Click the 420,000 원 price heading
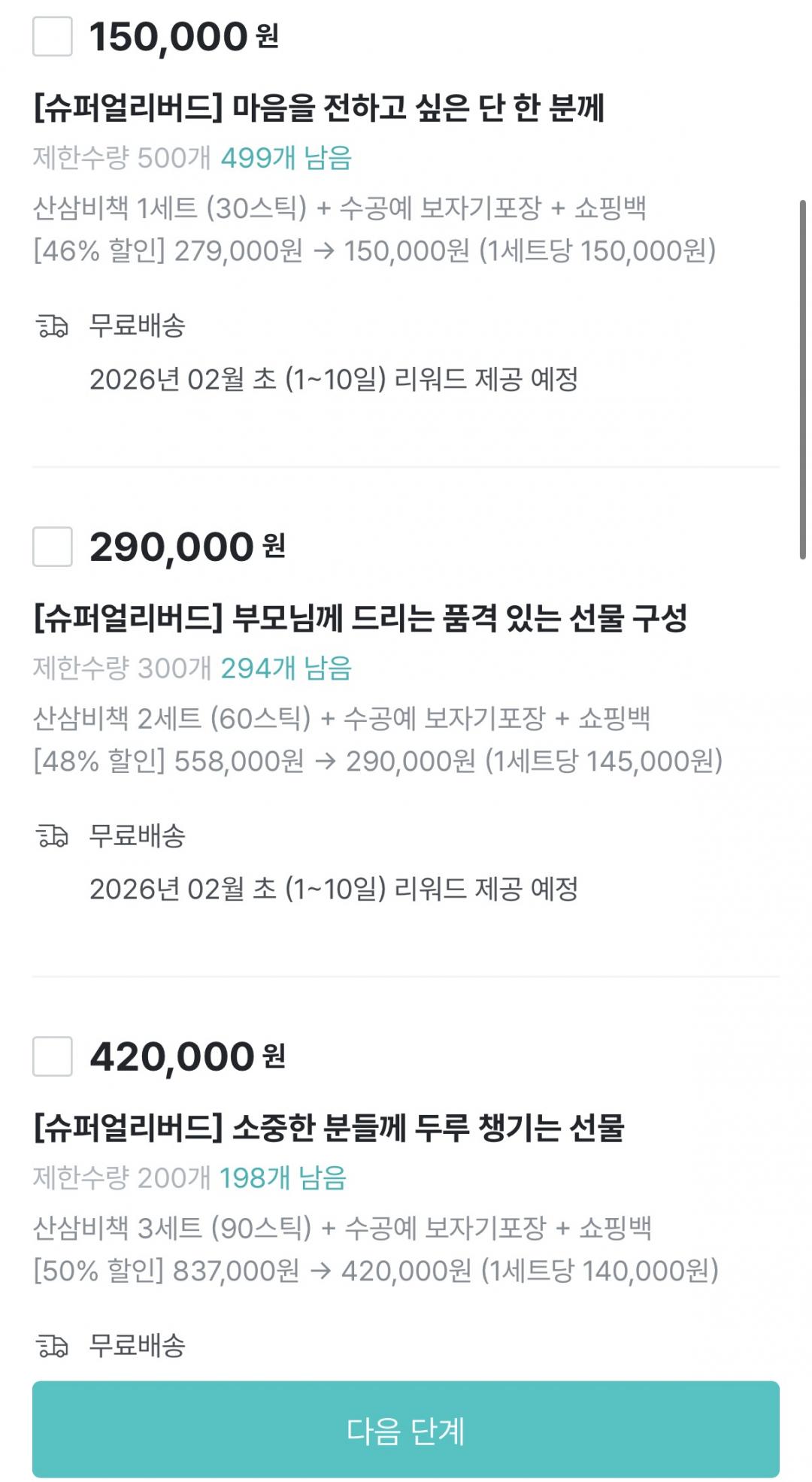The image size is (812, 1482). coord(187,1056)
